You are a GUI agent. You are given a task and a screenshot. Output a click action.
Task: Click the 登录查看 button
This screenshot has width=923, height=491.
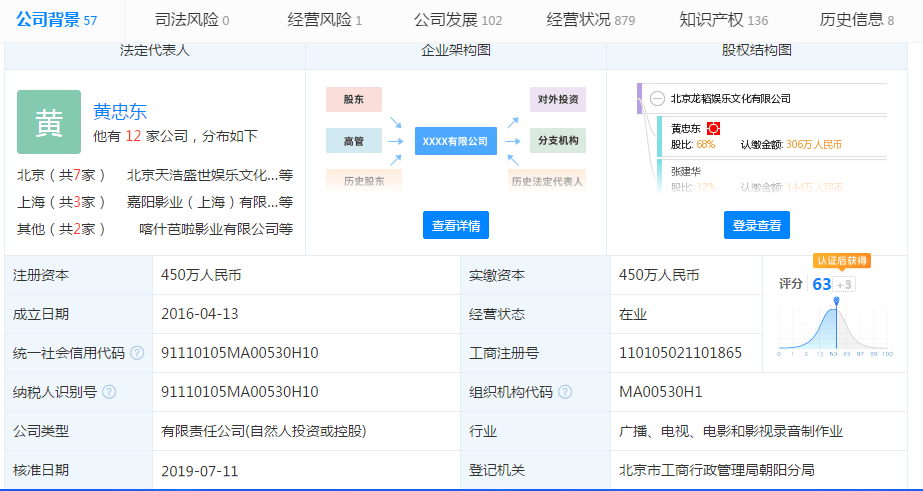point(756,226)
